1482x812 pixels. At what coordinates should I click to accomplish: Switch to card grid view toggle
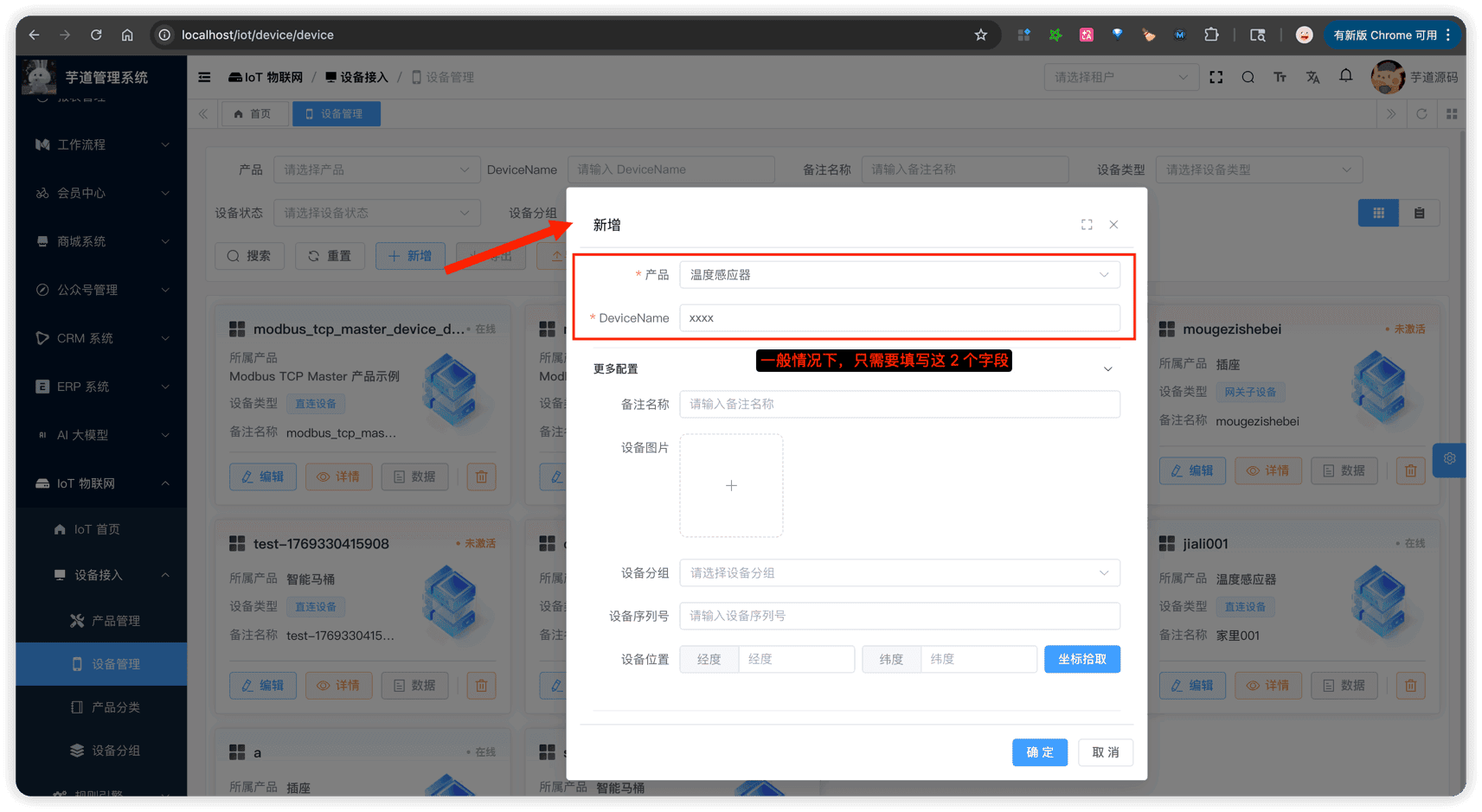click(x=1378, y=213)
